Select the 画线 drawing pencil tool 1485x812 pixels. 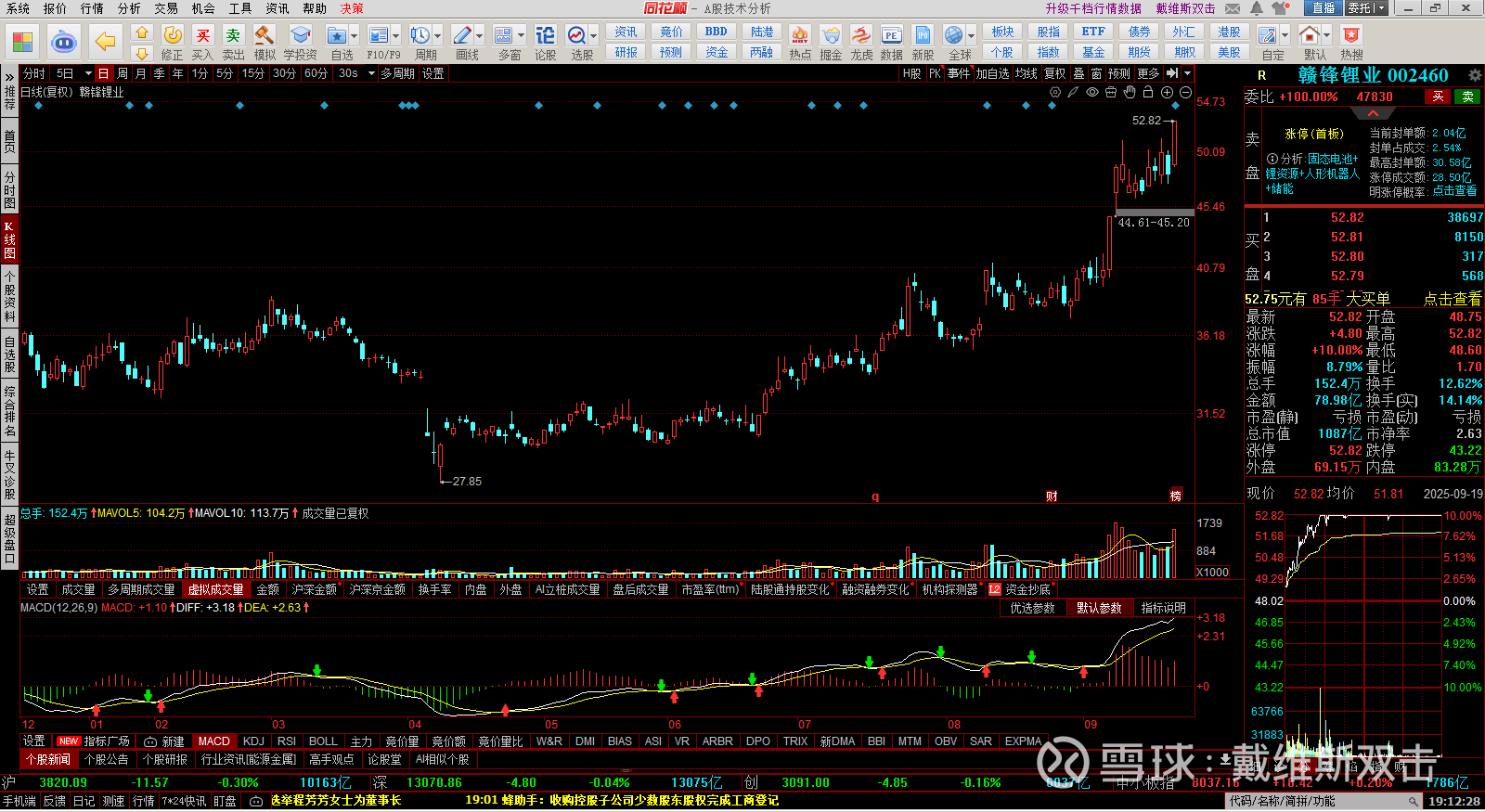tap(462, 35)
